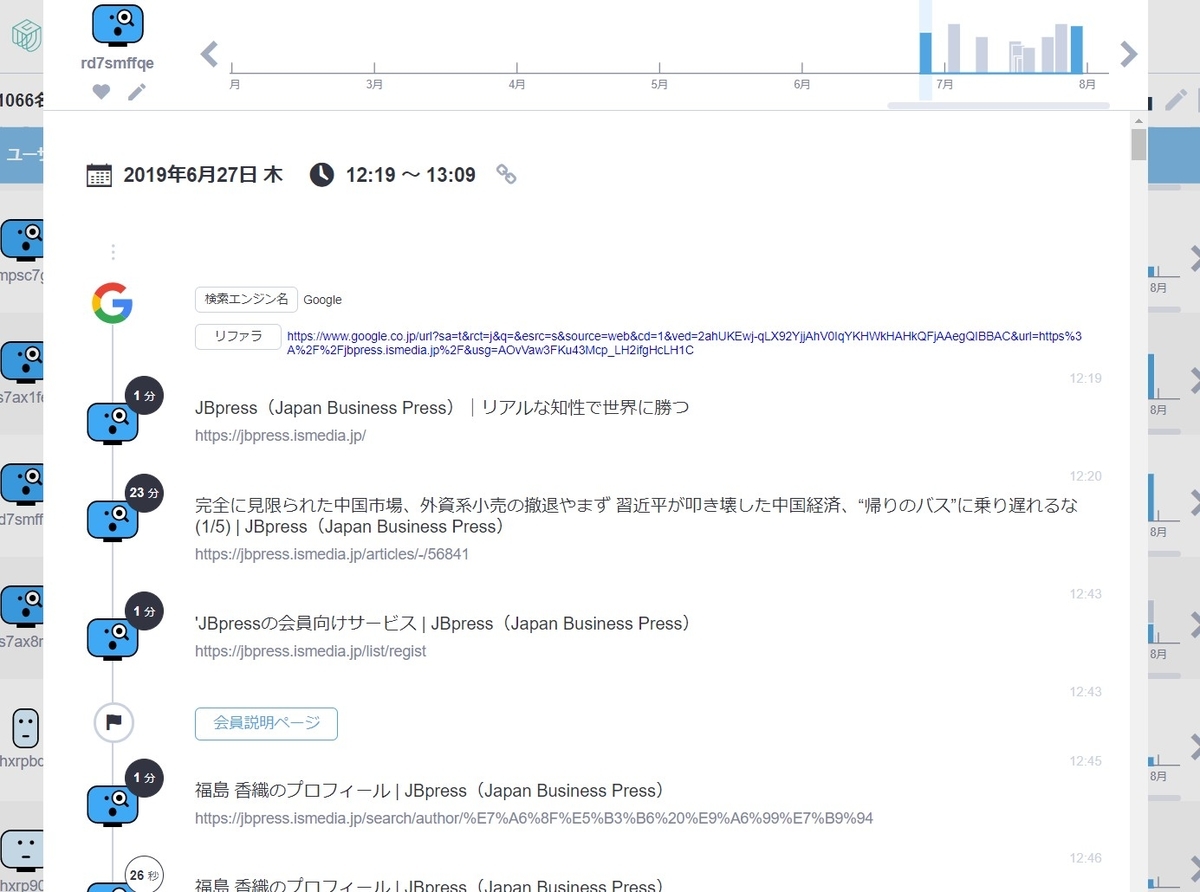Click the flag conversion marker icon
This screenshot has width=1200, height=892.
[x=113, y=723]
